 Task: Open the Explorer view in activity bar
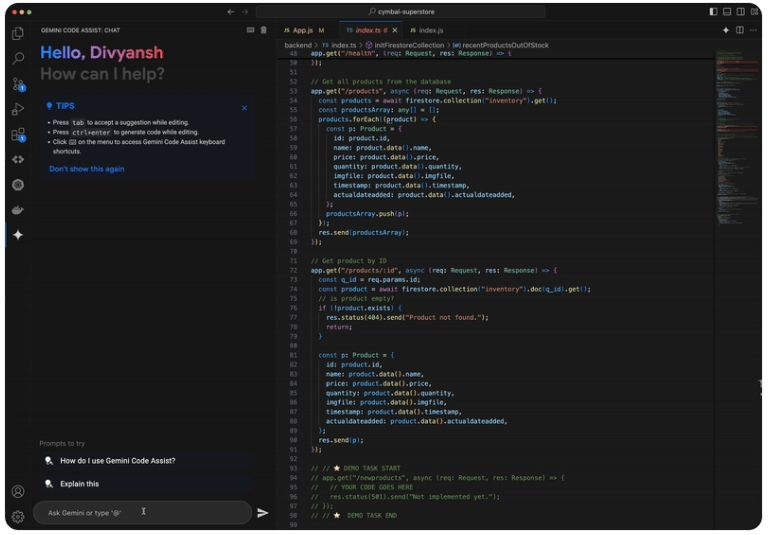click(x=18, y=34)
